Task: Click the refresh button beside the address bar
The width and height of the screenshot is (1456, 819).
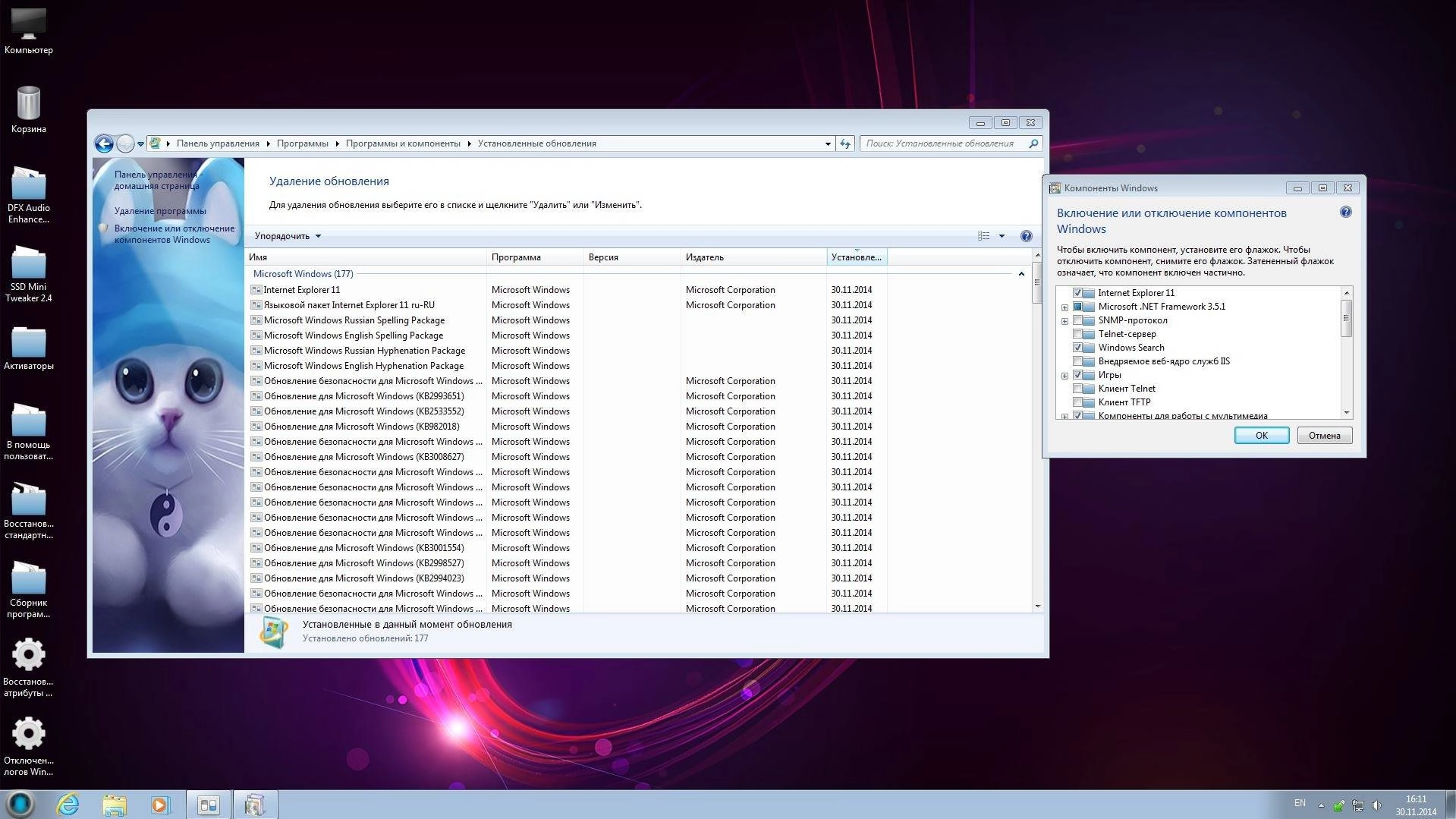Action: click(x=845, y=143)
